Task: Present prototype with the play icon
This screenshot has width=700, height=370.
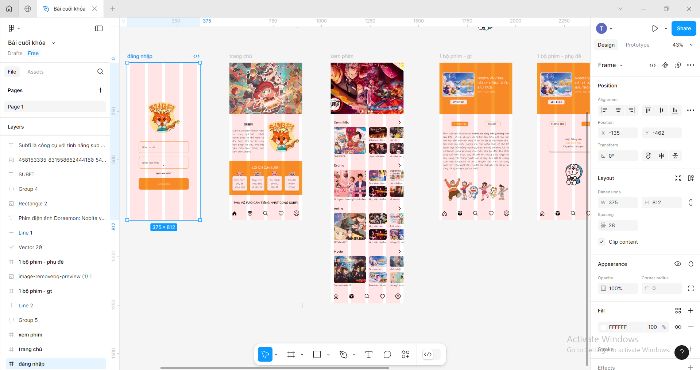Action: [x=654, y=28]
